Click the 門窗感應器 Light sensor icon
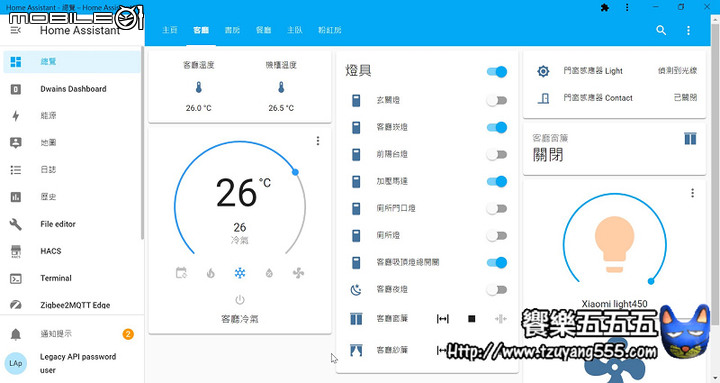The image size is (720, 383). (543, 71)
